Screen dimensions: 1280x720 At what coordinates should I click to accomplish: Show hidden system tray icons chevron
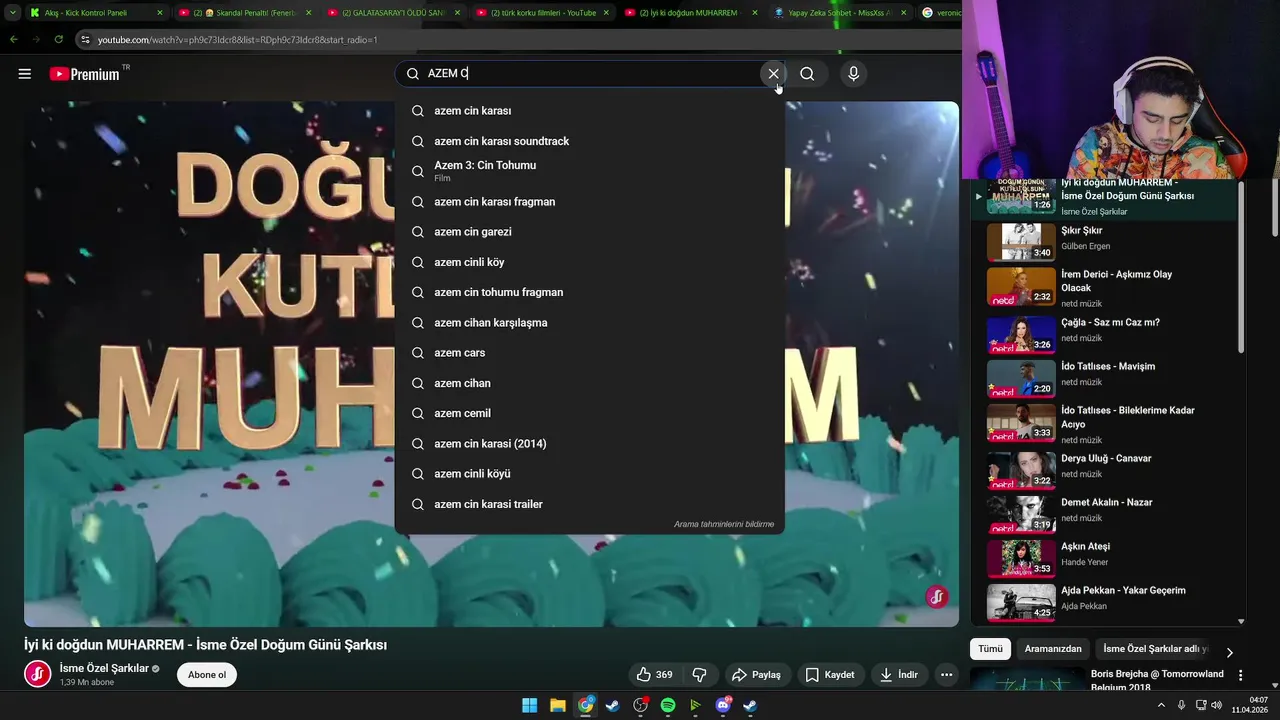1161,705
